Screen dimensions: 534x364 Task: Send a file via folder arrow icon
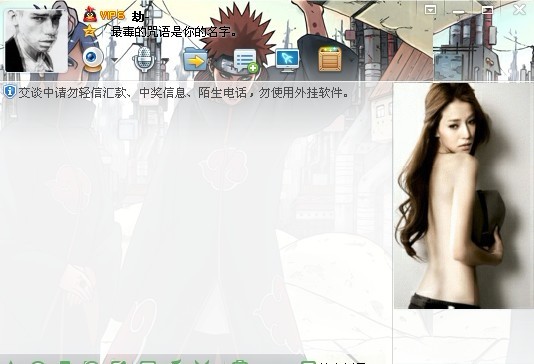tap(195, 60)
